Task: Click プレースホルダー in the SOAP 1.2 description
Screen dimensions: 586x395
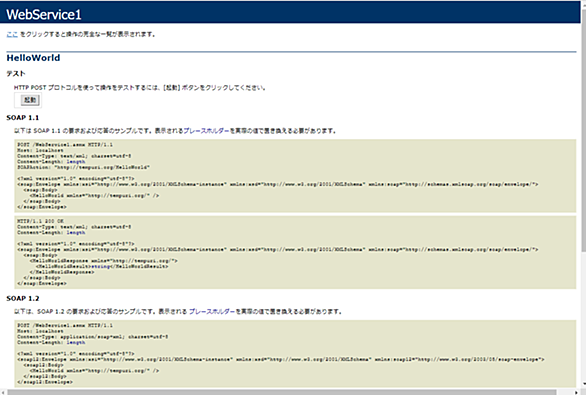Action: tap(212, 311)
